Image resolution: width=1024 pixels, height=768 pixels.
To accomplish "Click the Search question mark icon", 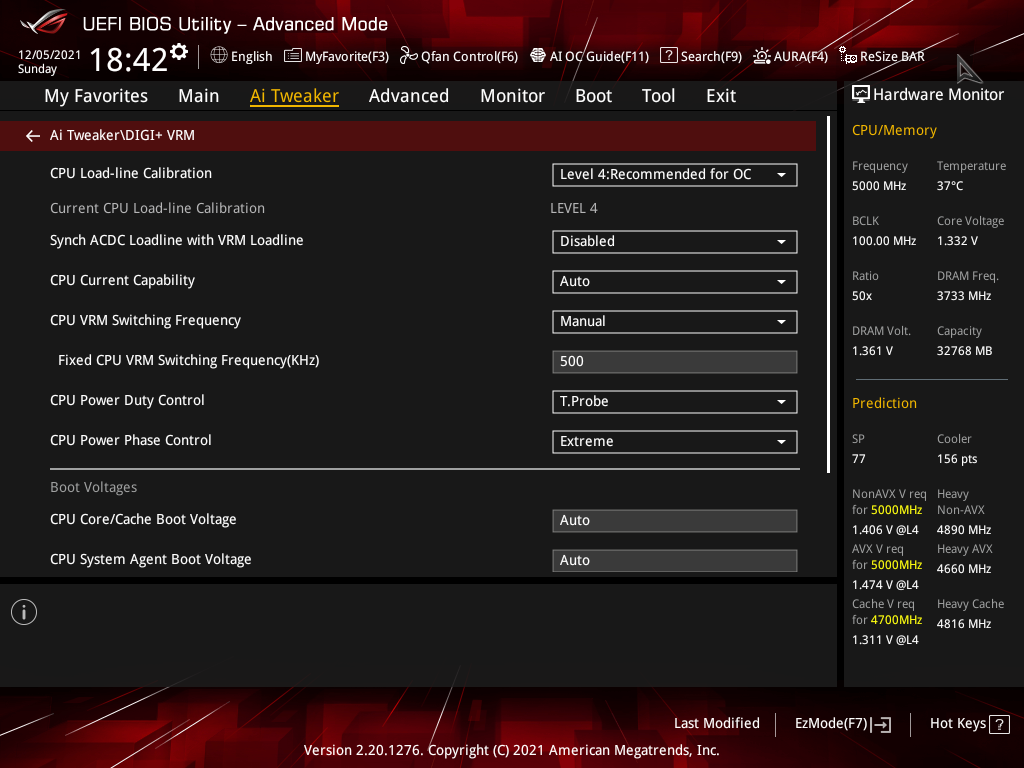I will coord(669,56).
